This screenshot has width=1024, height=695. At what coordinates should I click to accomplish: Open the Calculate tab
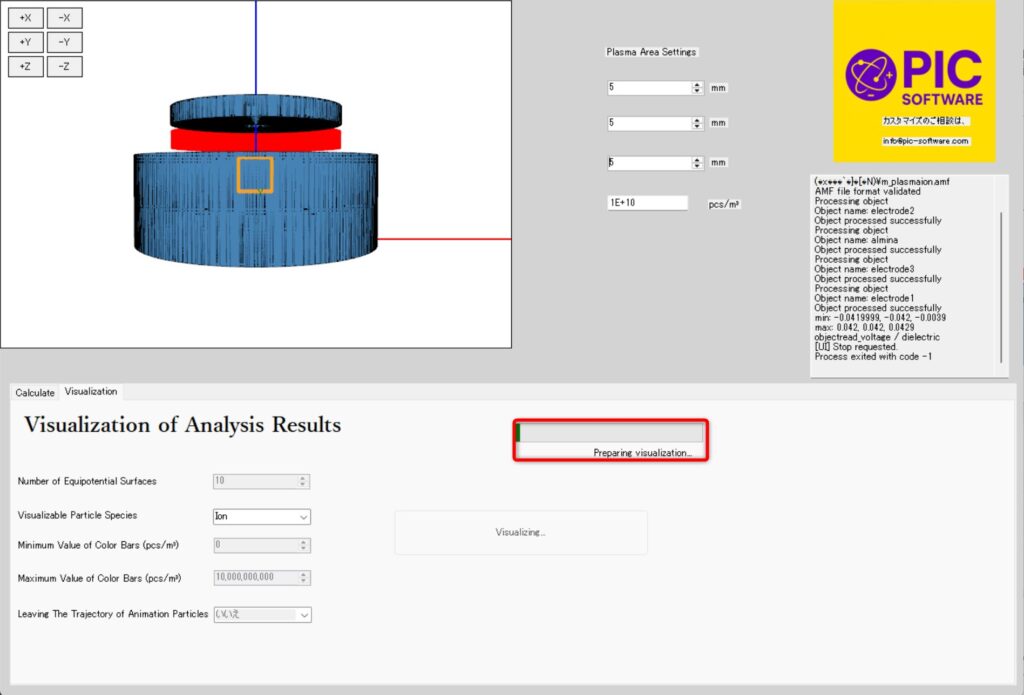[35, 393]
